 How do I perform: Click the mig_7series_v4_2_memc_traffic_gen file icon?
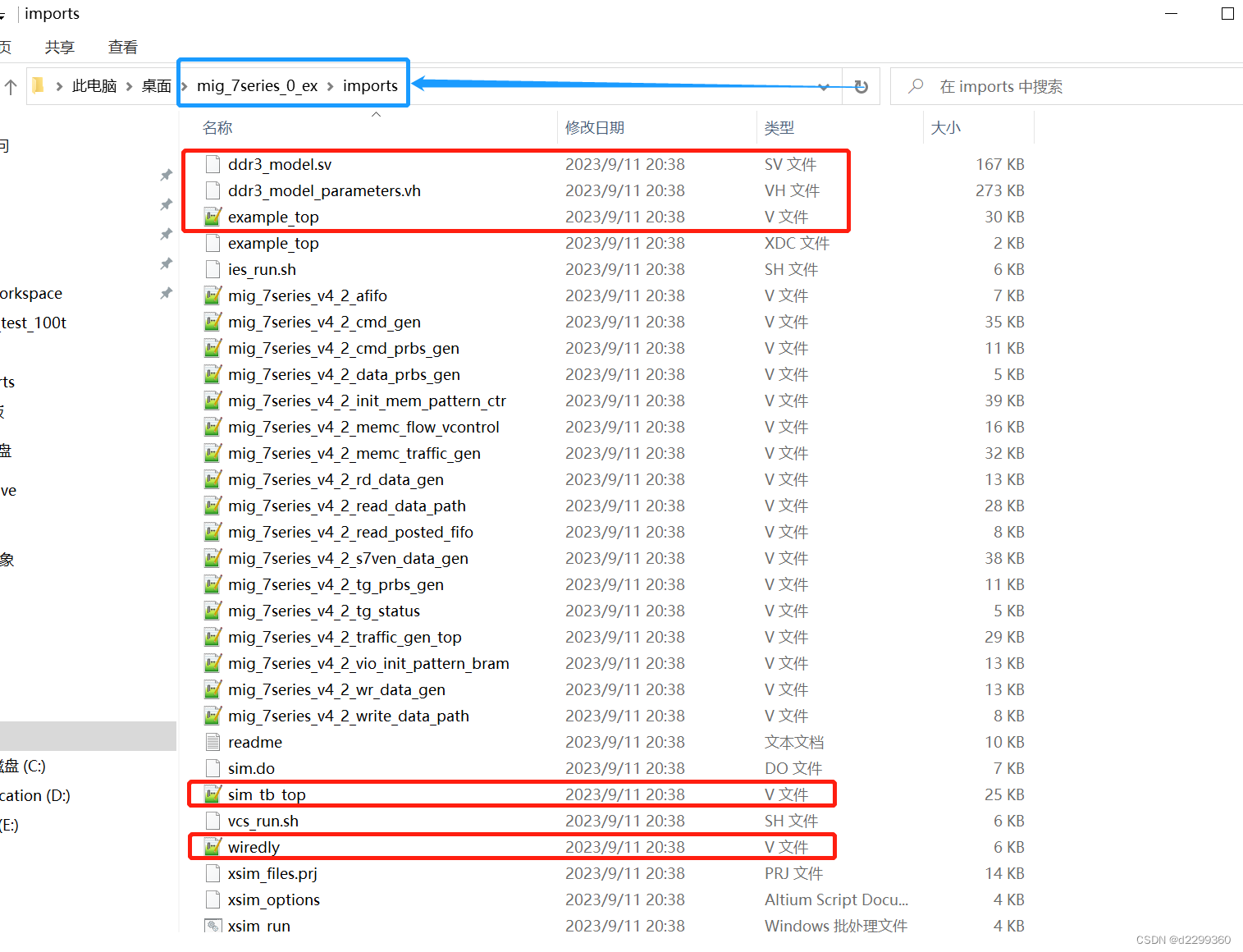click(212, 453)
